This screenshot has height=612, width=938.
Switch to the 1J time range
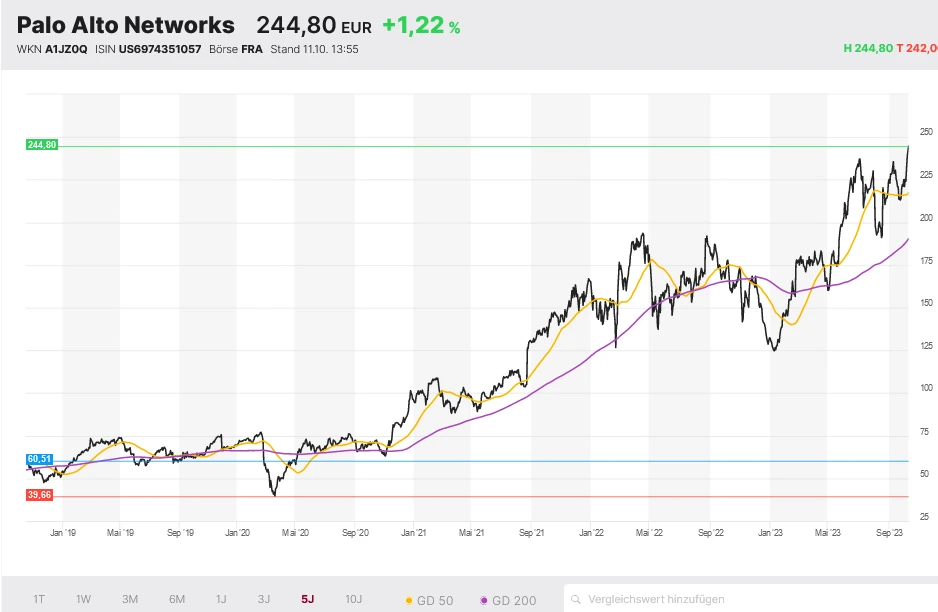pos(221,599)
